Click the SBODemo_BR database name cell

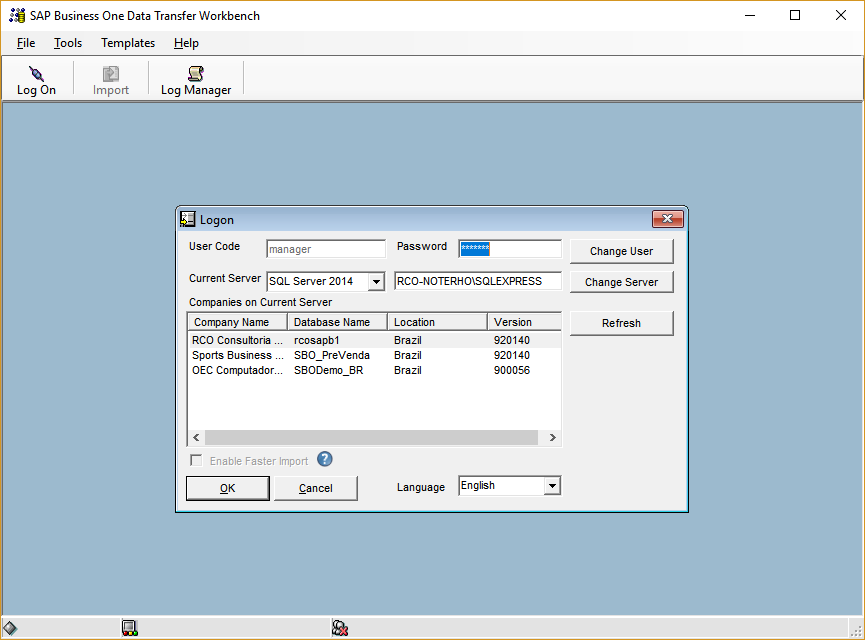pyautogui.click(x=328, y=370)
